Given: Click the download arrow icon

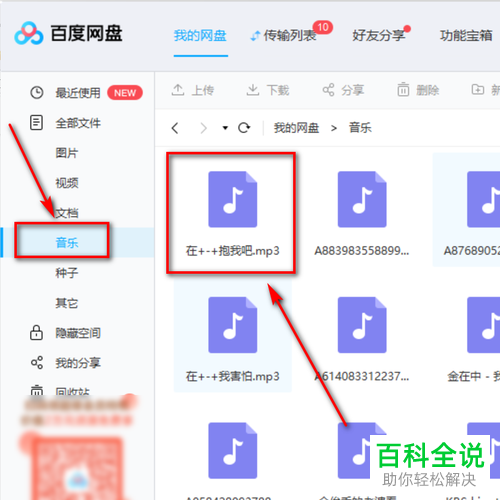Looking at the screenshot, I should [253, 90].
